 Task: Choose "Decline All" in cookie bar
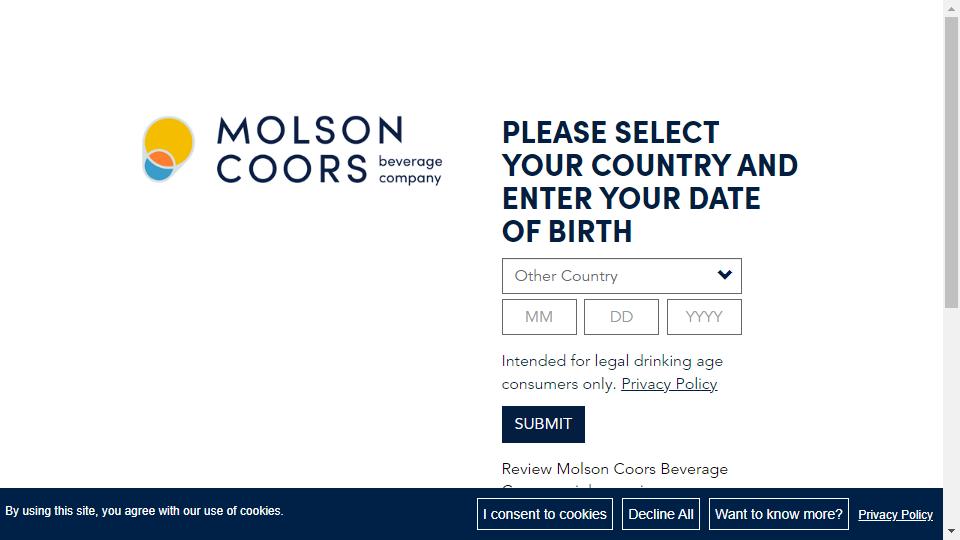[660, 514]
